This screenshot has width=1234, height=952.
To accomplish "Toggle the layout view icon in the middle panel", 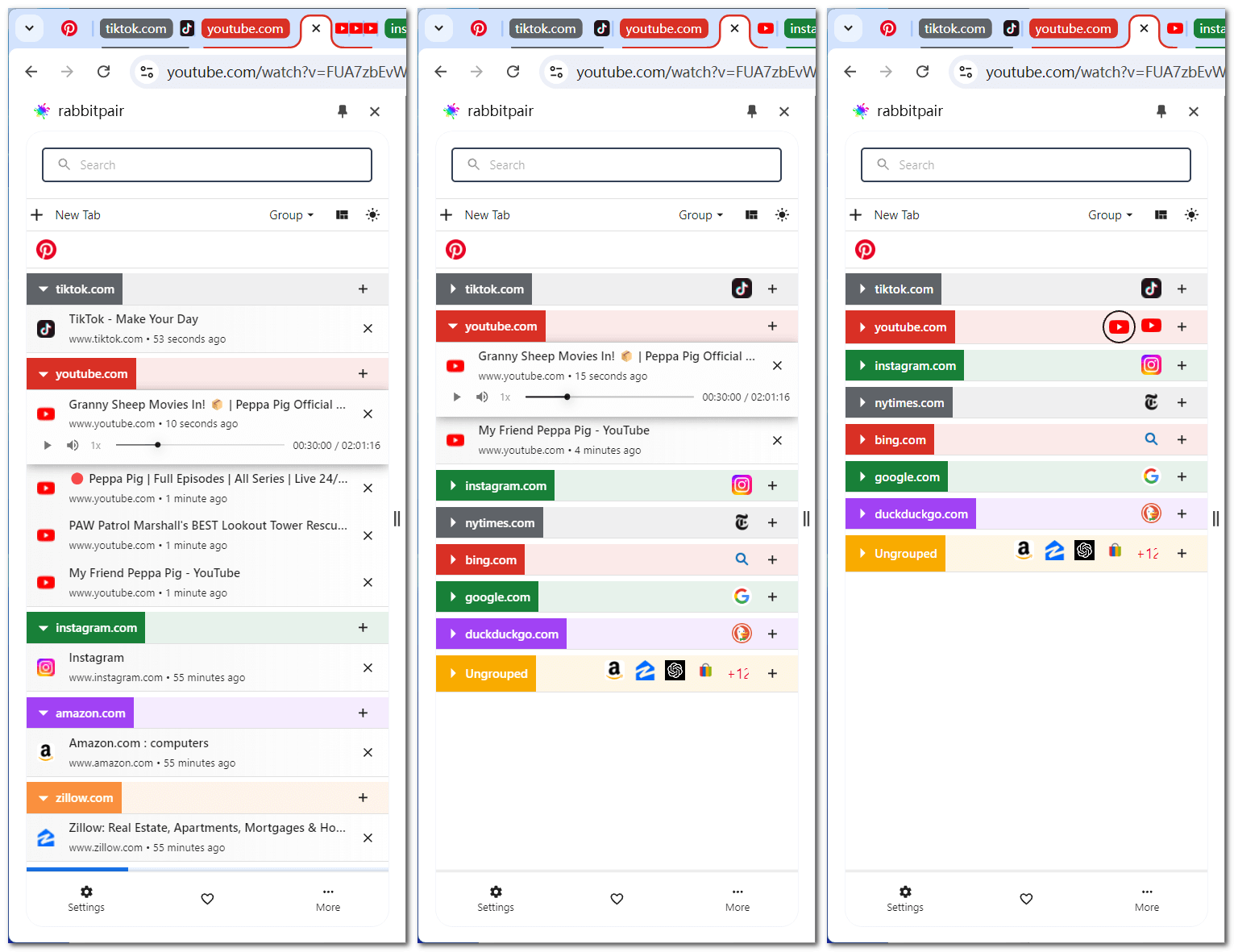I will tap(751, 215).
